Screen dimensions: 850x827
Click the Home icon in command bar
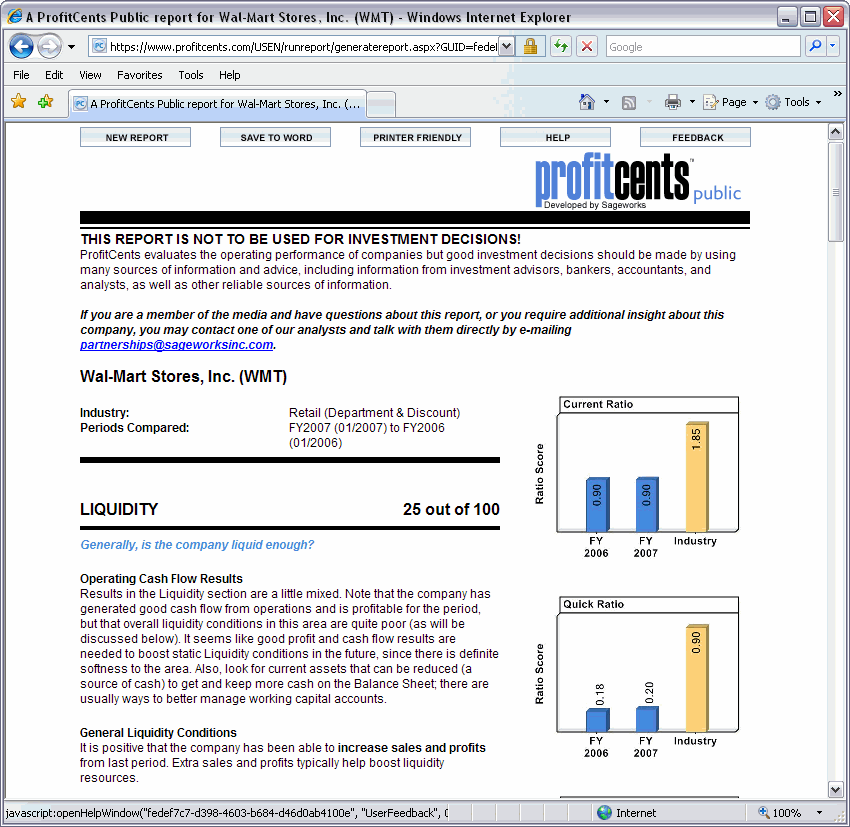pos(587,102)
